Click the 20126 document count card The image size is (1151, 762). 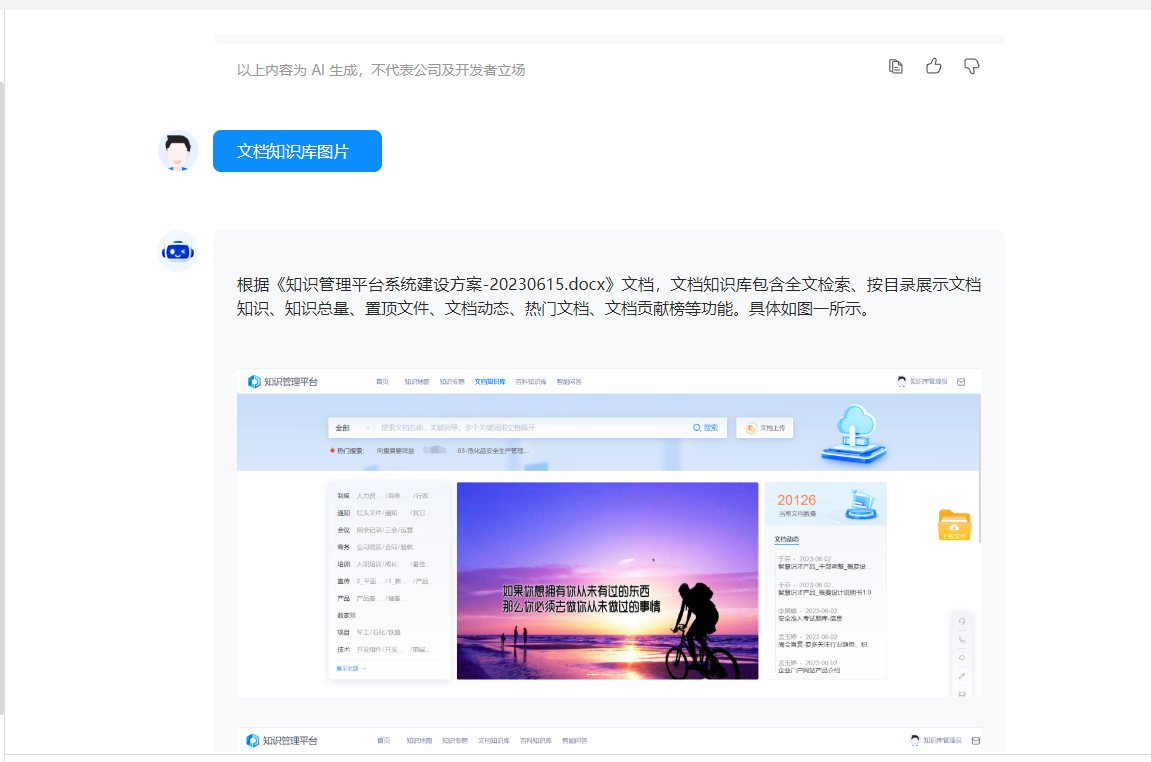coord(825,503)
